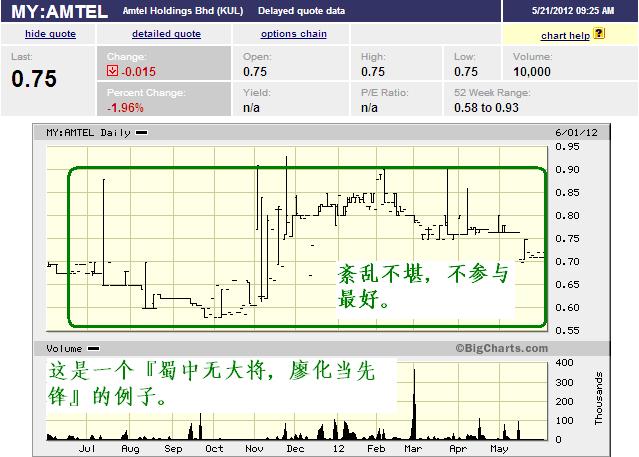Click the 'Thousands' volume axis label
Viewport: 639px width, 457px height.
click(x=599, y=398)
